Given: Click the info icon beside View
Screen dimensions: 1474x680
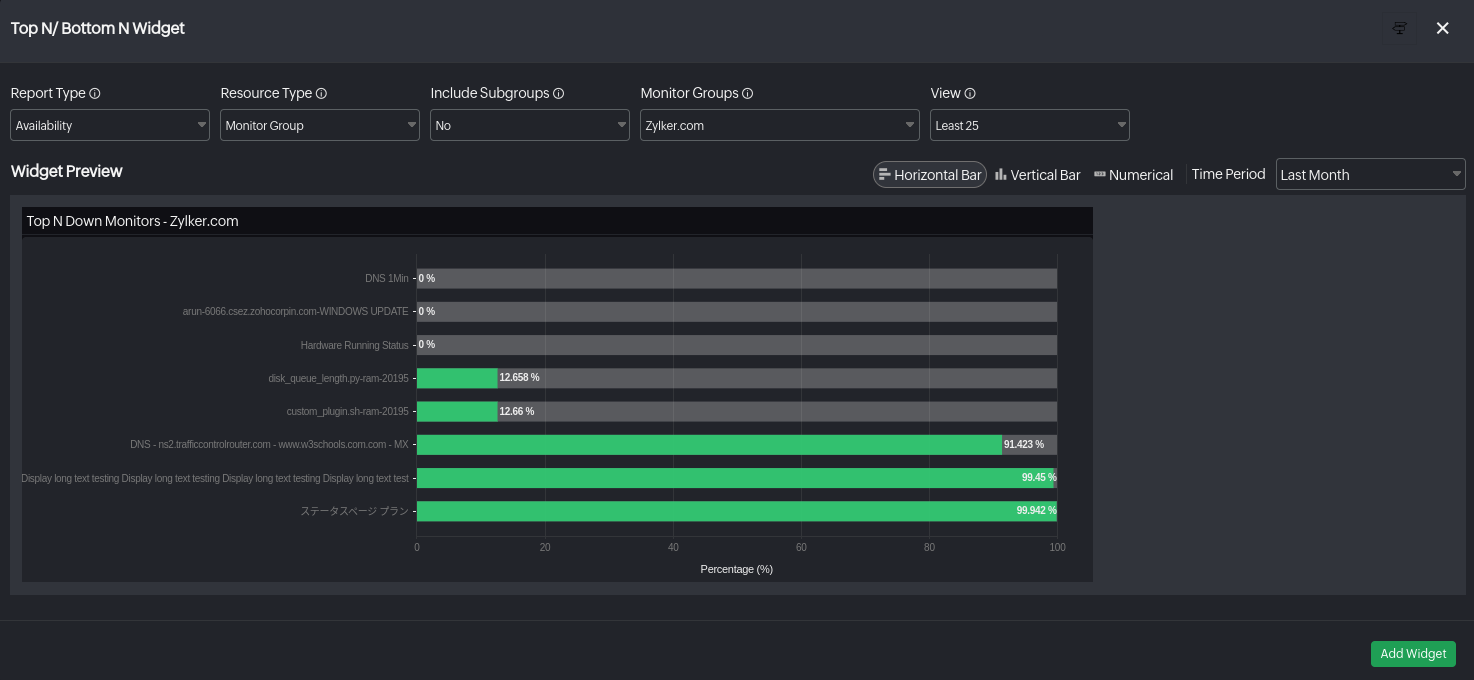Looking at the screenshot, I should 970,94.
